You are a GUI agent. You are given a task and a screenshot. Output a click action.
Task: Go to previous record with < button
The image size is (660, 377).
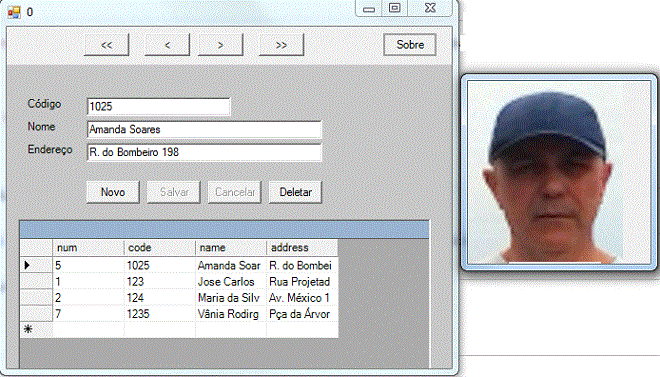167,45
